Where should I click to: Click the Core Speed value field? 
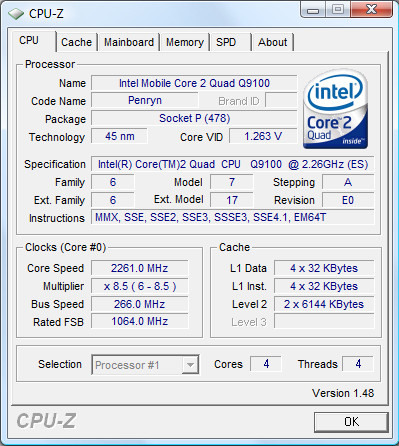click(140, 268)
